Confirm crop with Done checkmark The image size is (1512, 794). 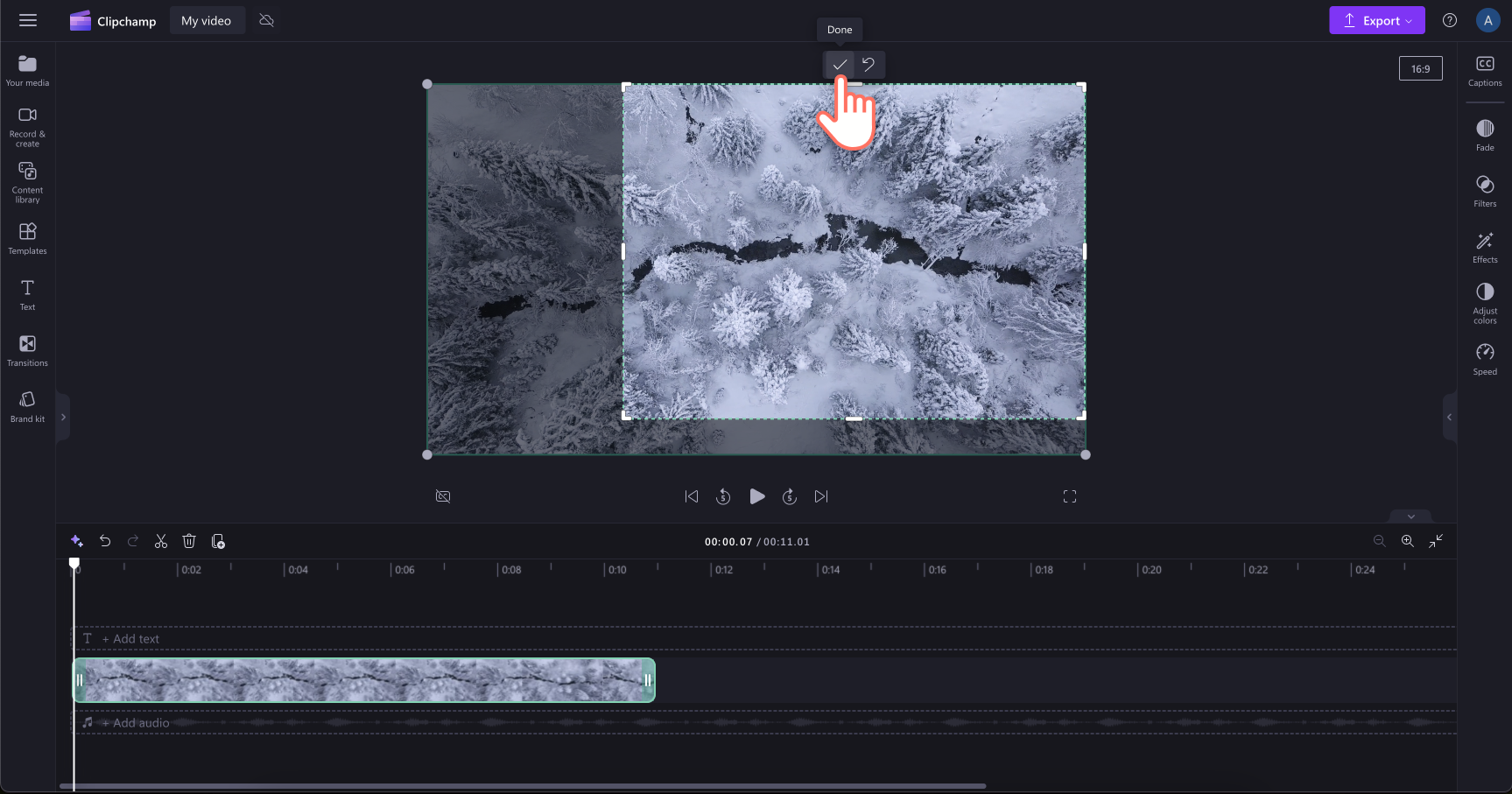tap(840, 64)
